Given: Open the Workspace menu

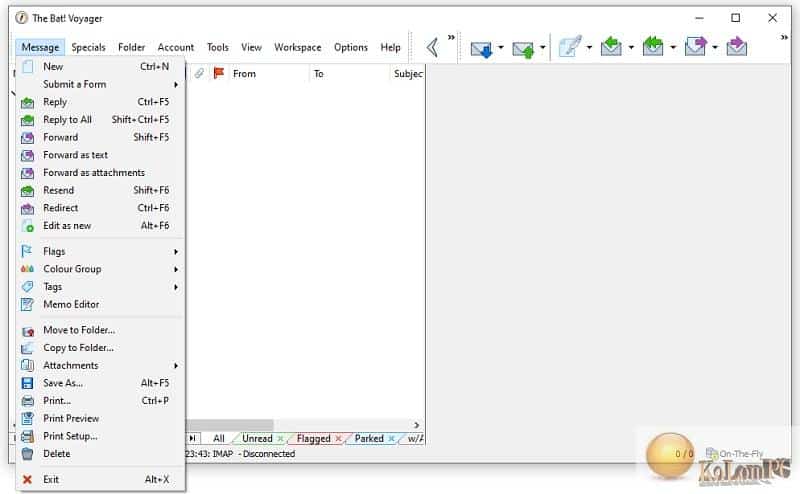Looking at the screenshot, I should tap(297, 47).
